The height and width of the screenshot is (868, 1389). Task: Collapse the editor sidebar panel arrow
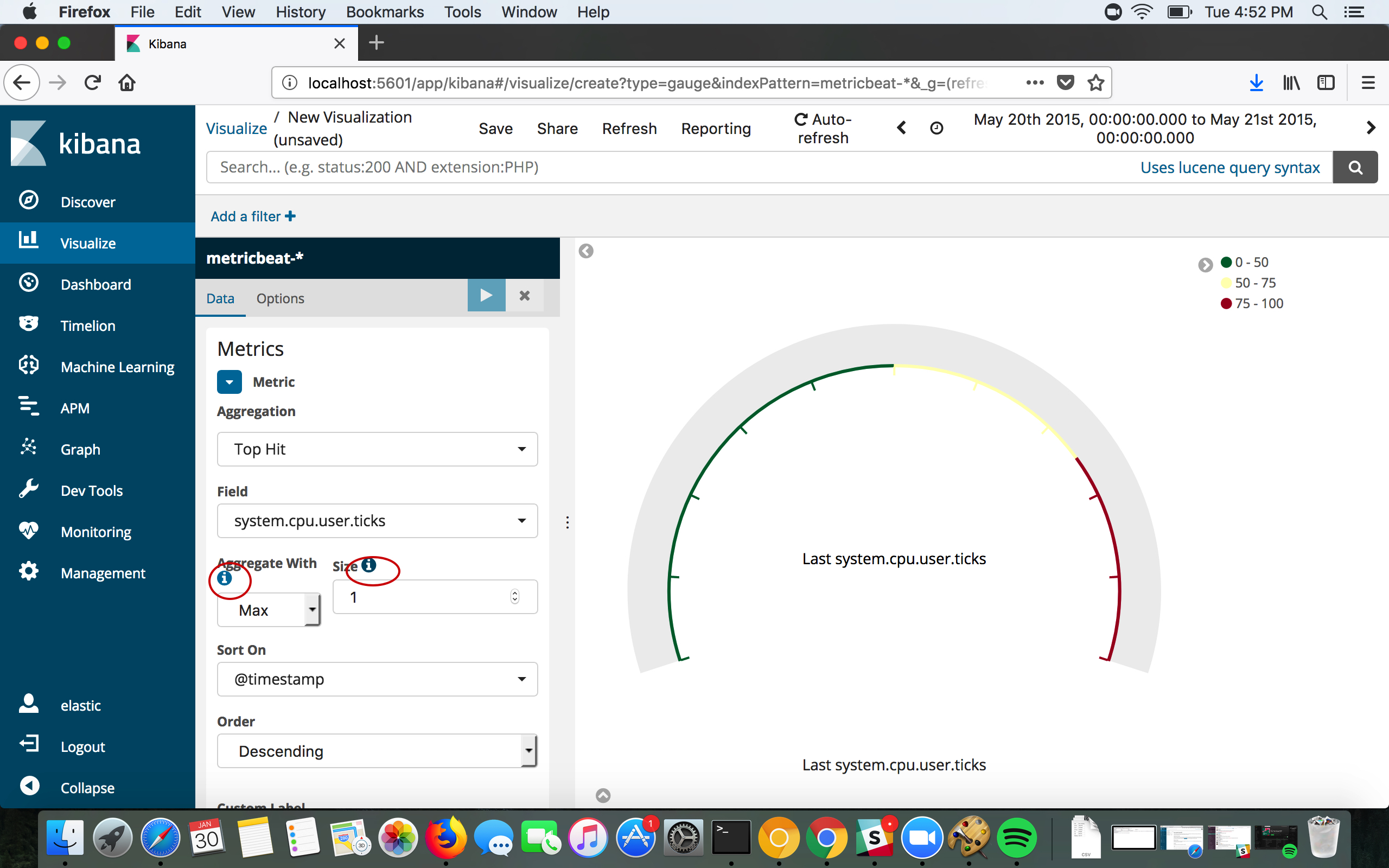click(586, 251)
